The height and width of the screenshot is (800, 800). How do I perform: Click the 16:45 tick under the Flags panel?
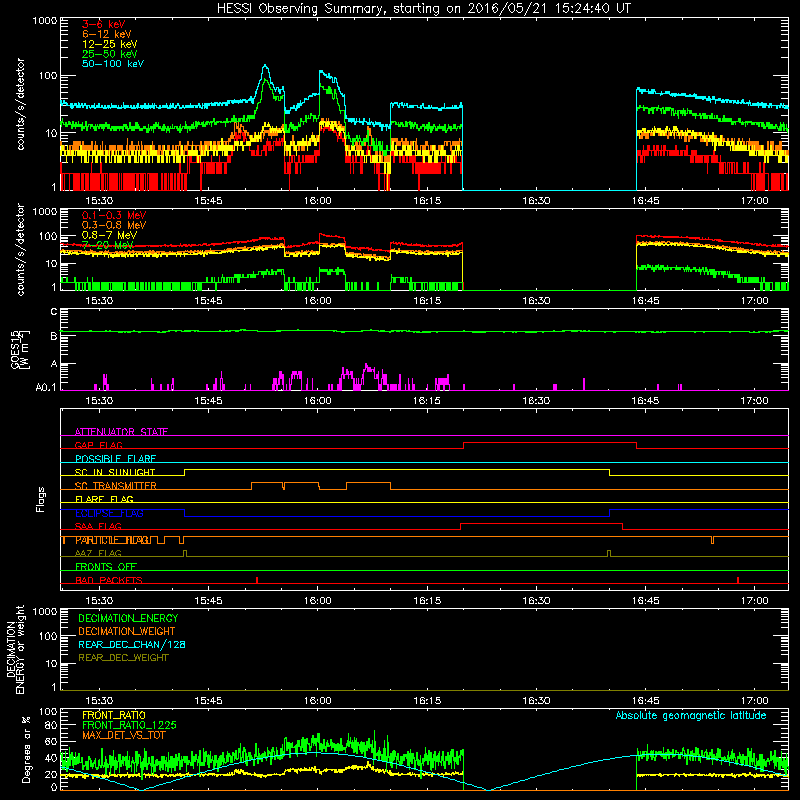[645, 601]
